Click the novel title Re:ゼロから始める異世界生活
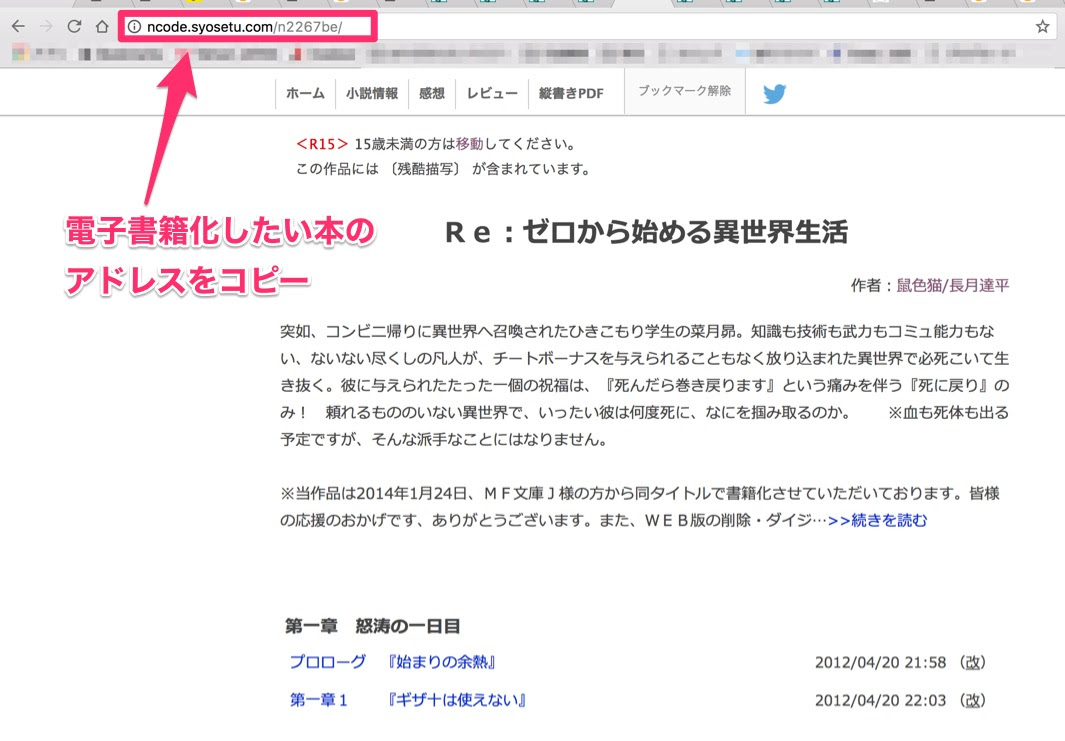The height and width of the screenshot is (741, 1065). click(646, 232)
